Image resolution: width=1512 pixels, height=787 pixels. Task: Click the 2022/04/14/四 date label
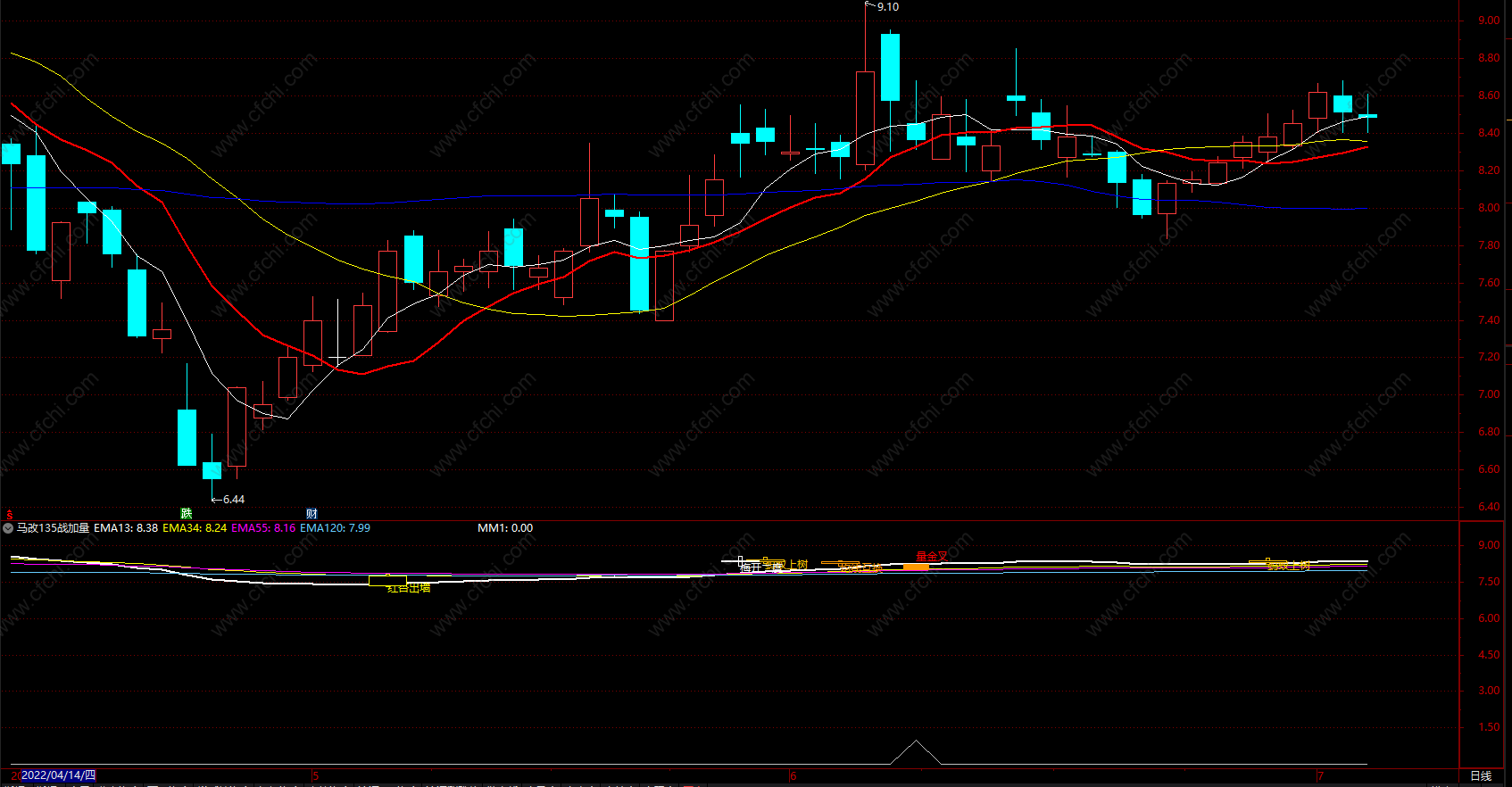[58, 775]
